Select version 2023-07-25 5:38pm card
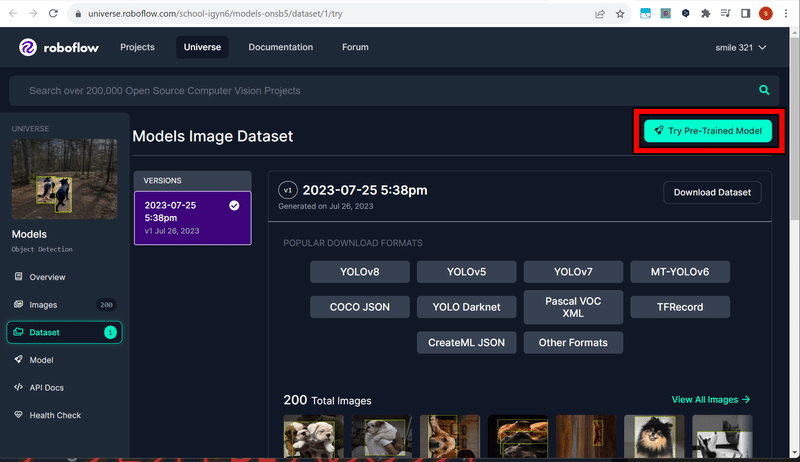Viewport: 800px width, 462px height. click(193, 218)
